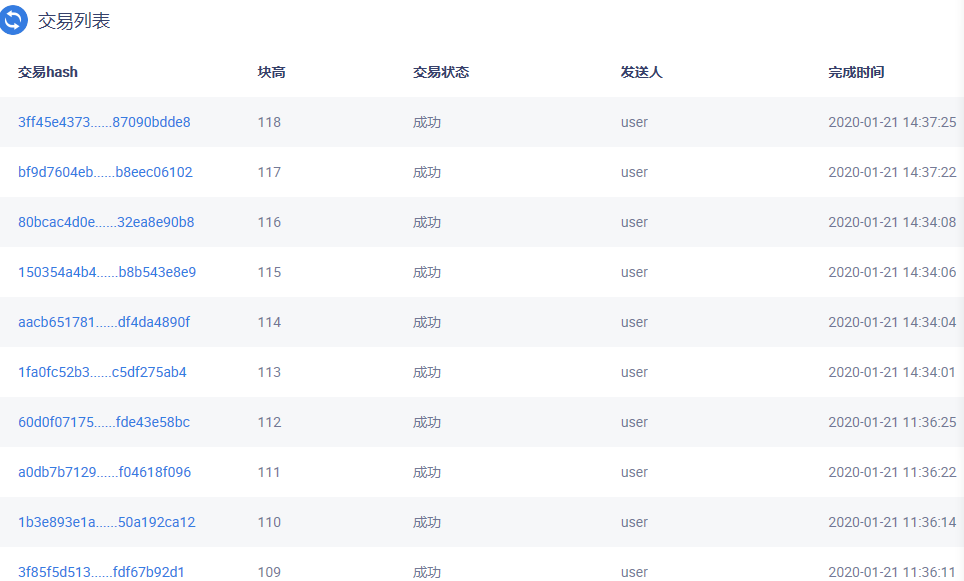
Task: Select the 成功 status in block 115 row
Action: coord(427,272)
